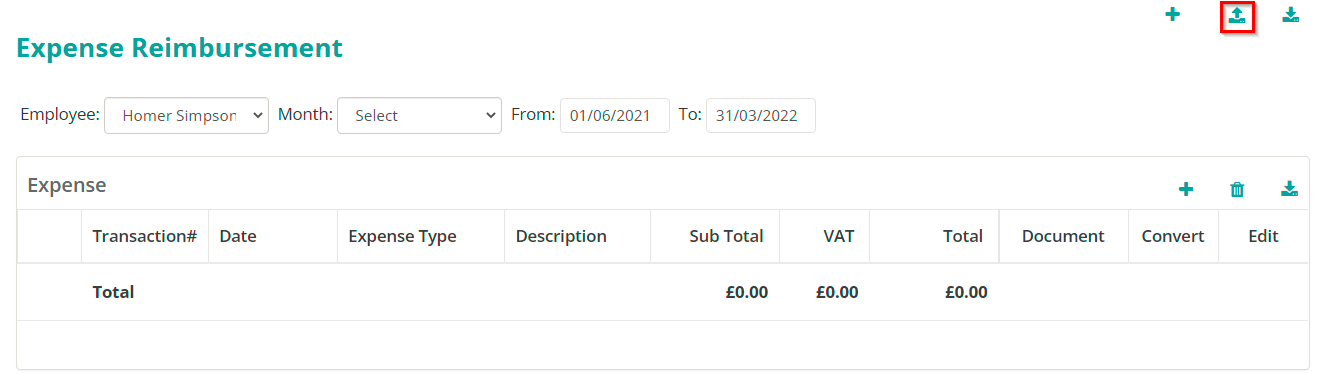The height and width of the screenshot is (374, 1319).
Task: Click the Sub Total column header
Action: coord(726,236)
